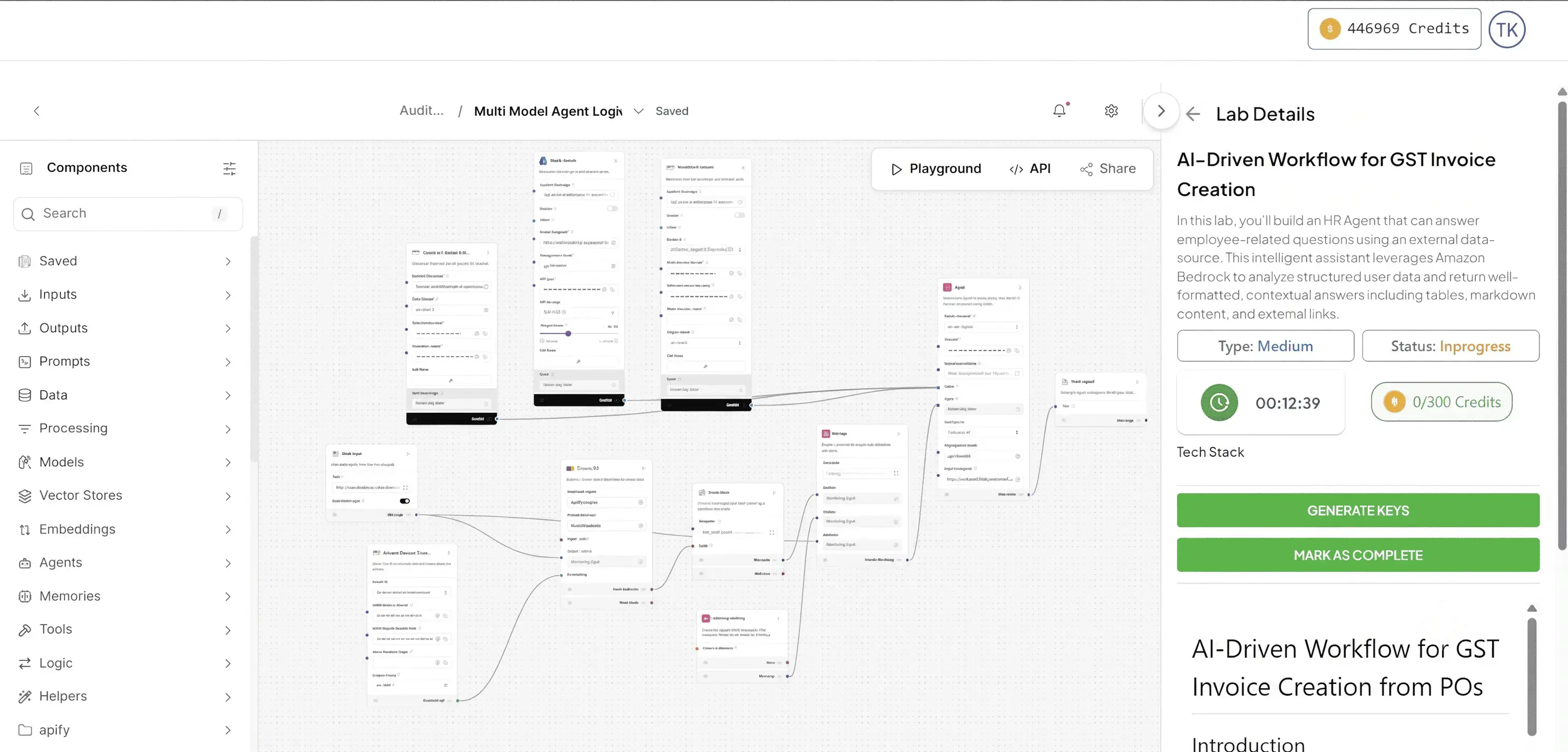
Task: Click the Saved category icon
Action: tap(24, 261)
